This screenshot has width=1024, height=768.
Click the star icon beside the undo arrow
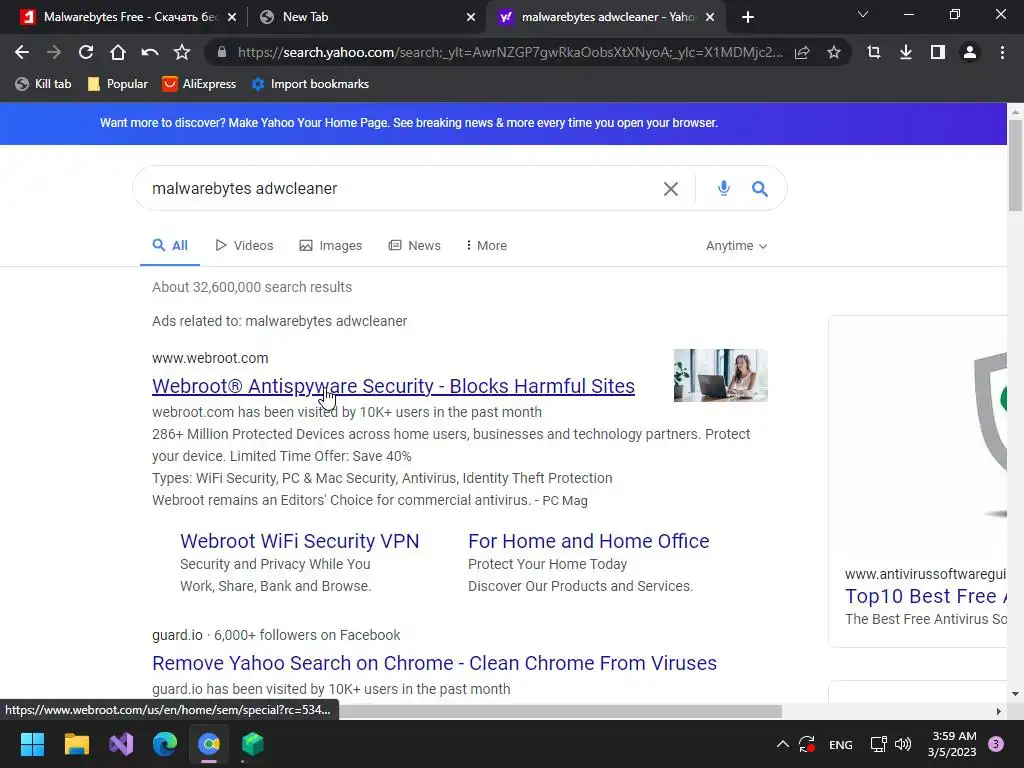(182, 52)
